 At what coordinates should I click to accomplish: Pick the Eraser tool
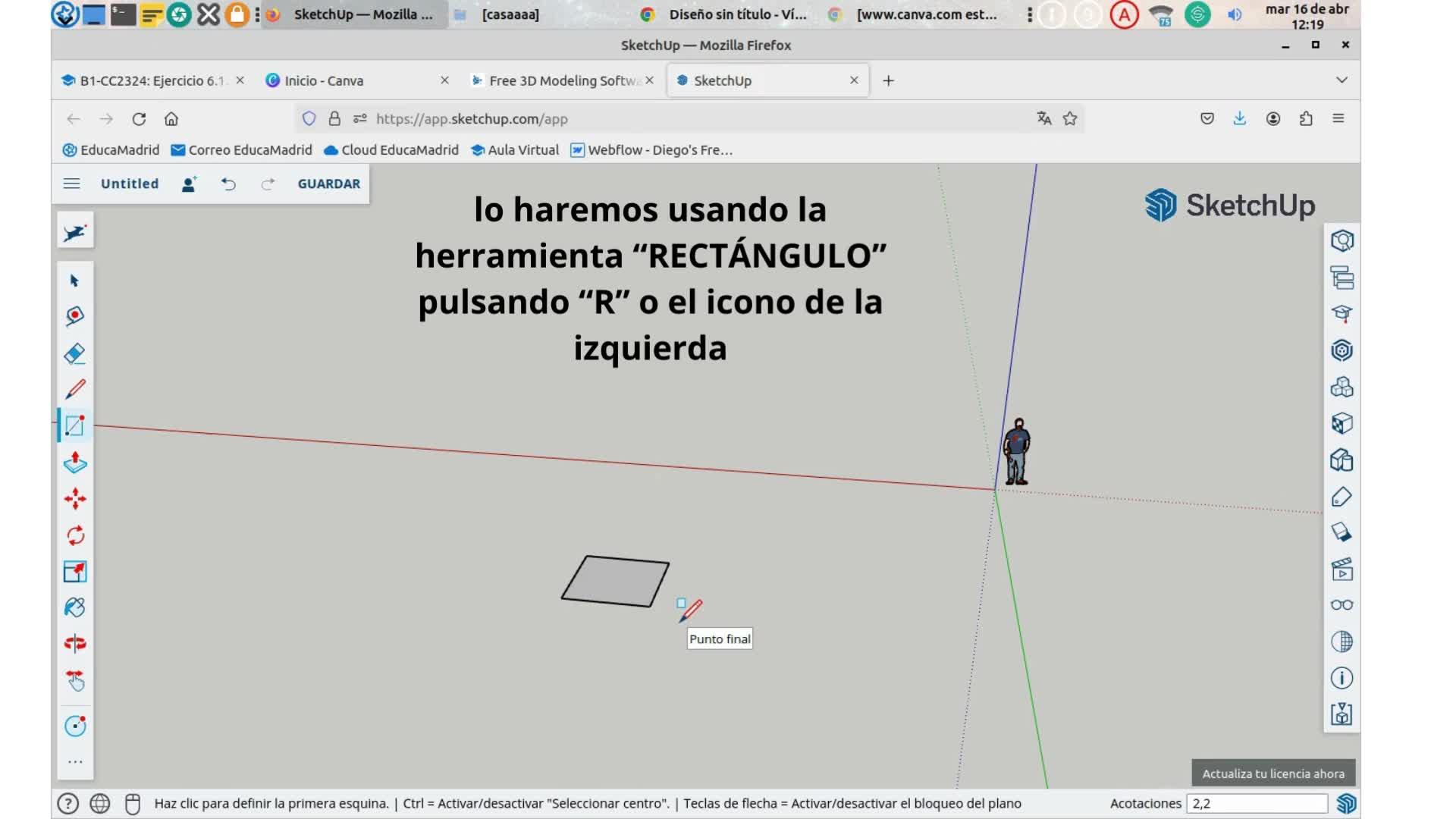pyautogui.click(x=74, y=353)
